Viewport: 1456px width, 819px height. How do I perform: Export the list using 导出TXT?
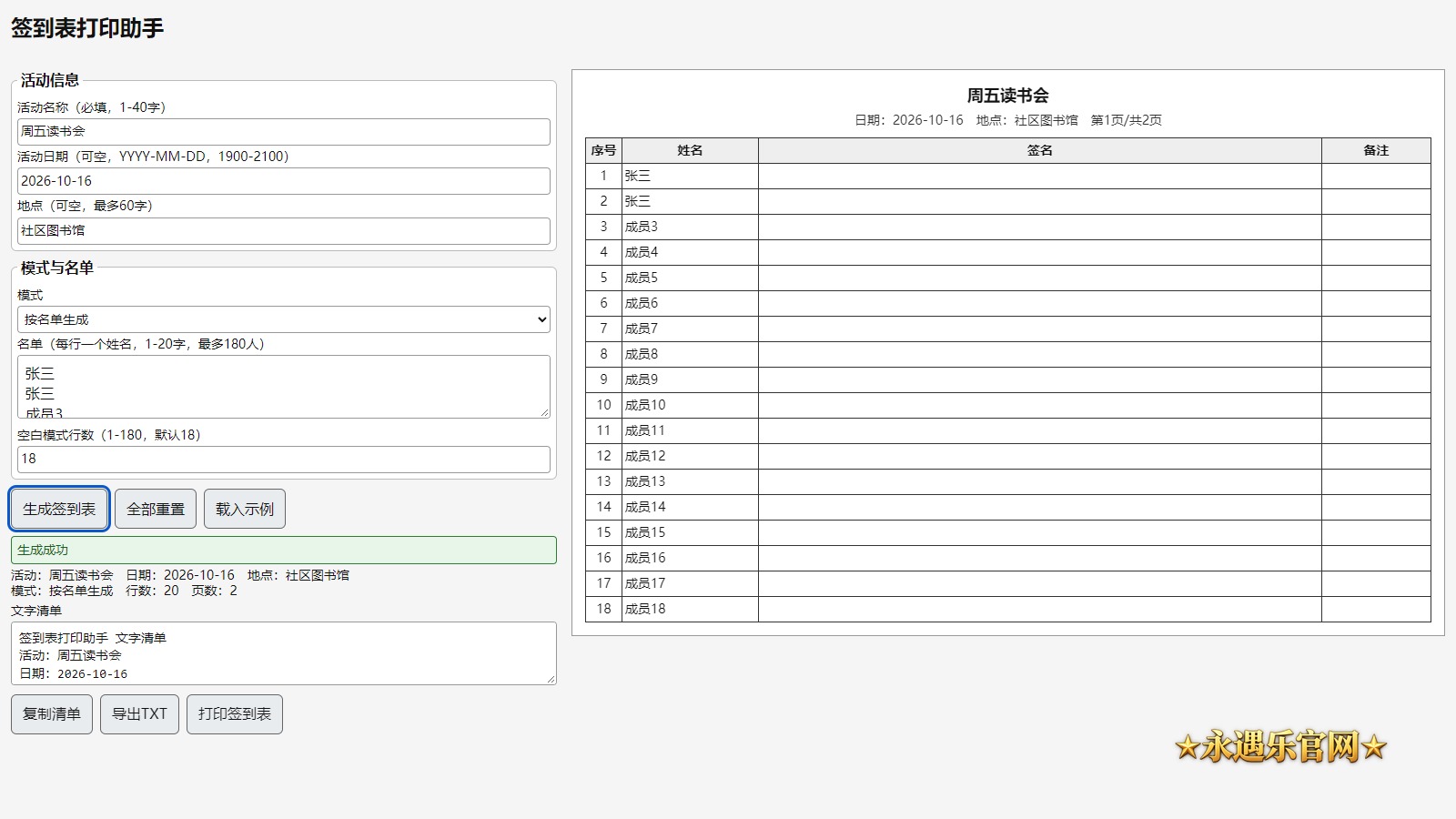[139, 714]
